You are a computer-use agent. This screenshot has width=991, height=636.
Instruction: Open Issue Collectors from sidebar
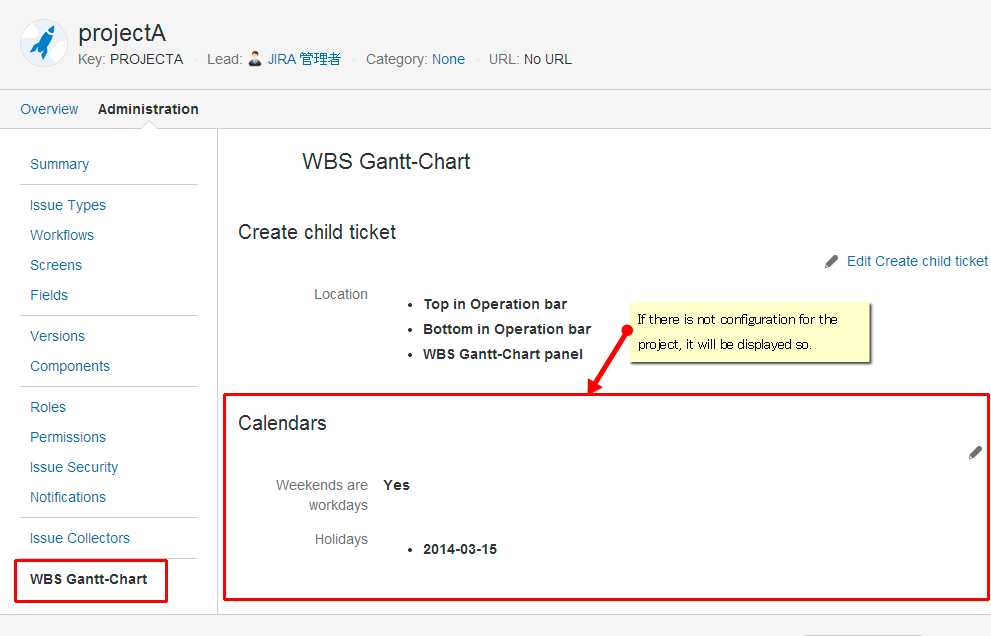pyautogui.click(x=80, y=538)
